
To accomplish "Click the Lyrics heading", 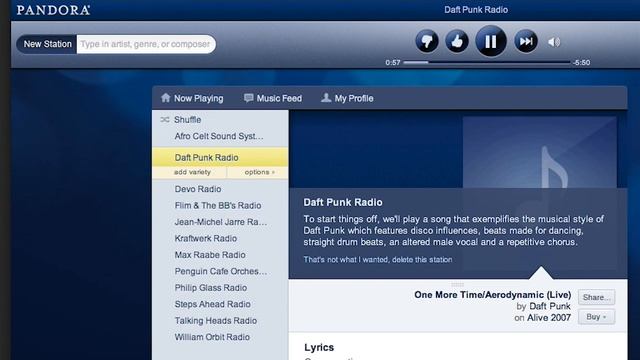I will point(319,347).
